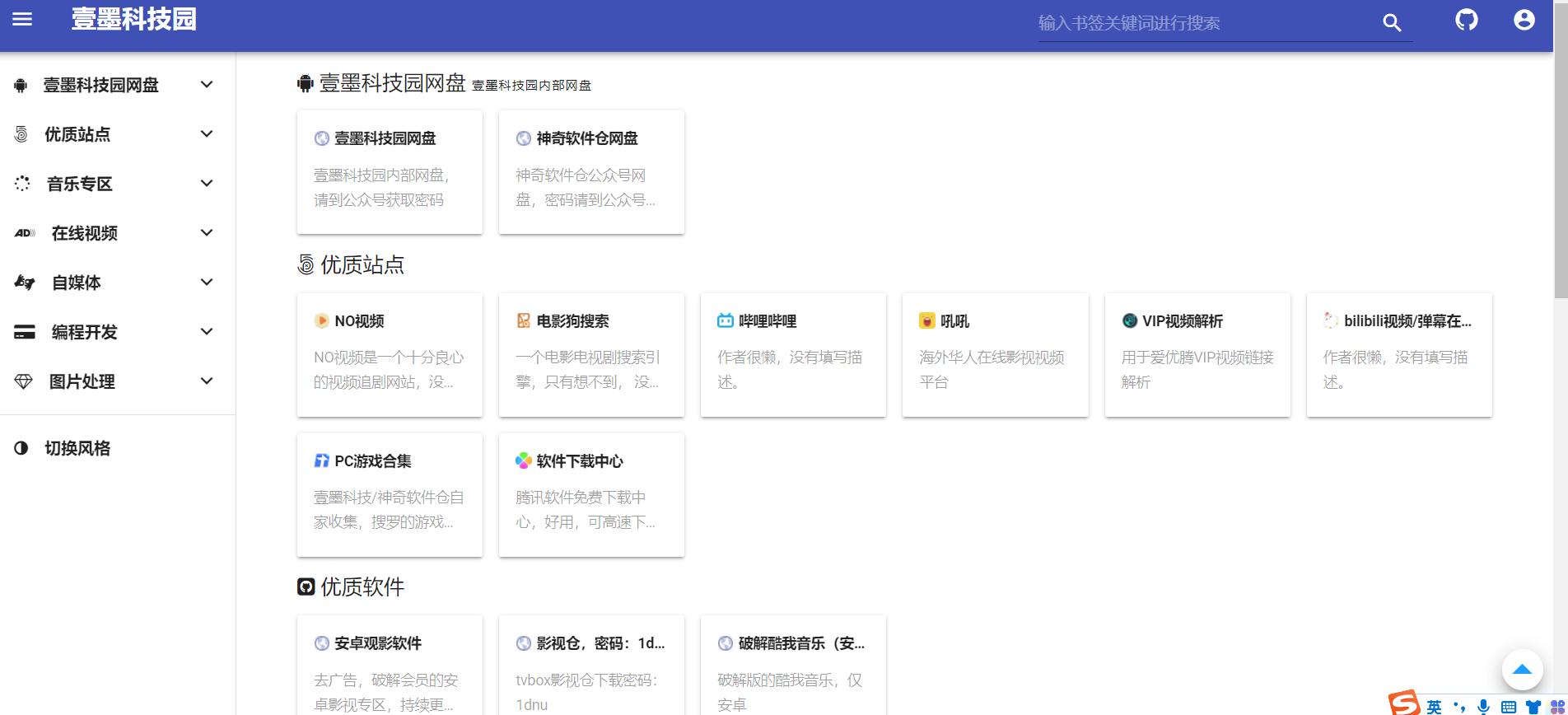Select 在线视频 in the sidebar
The image size is (1568, 715).
85,233
